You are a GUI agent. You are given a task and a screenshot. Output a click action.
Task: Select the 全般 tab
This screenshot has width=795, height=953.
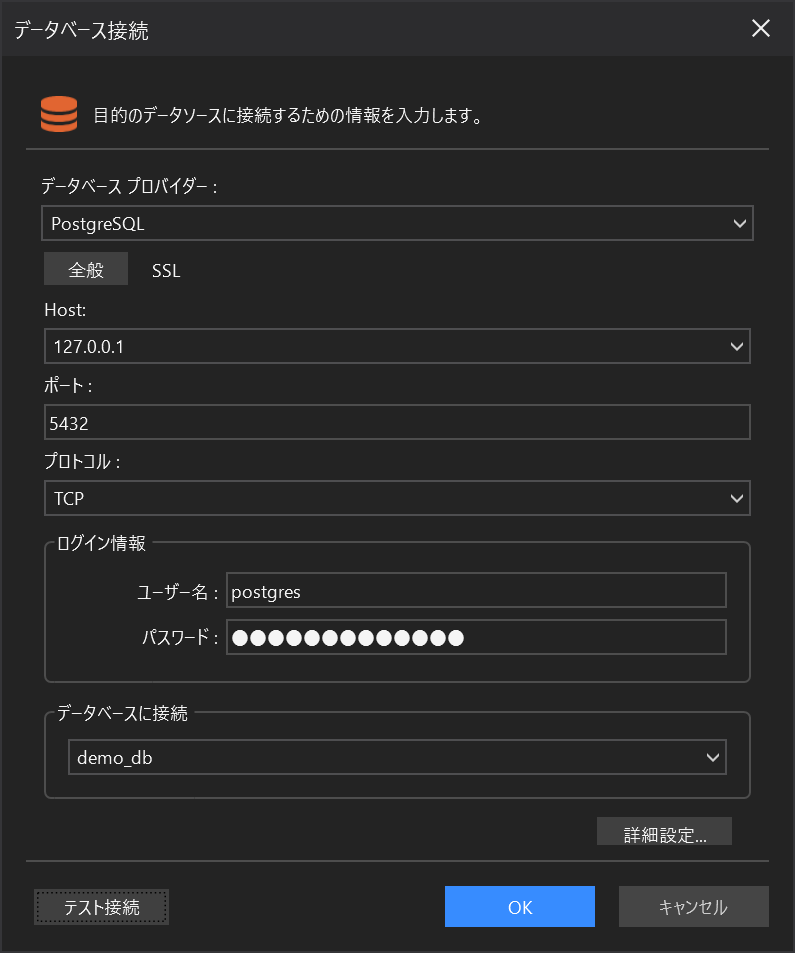(x=85, y=268)
